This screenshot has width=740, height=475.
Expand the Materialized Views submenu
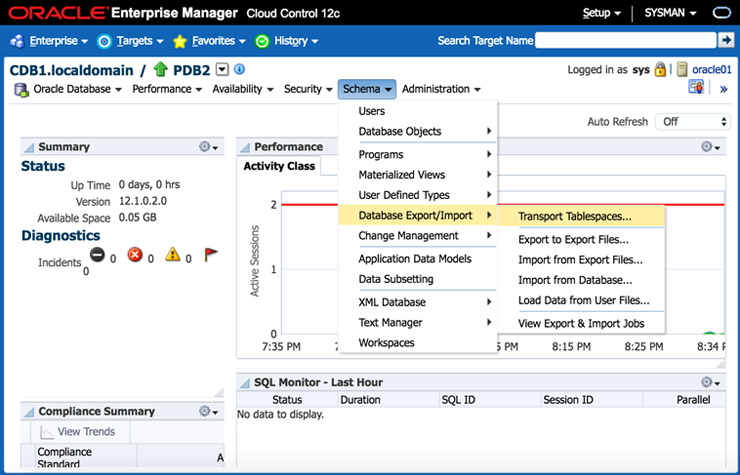[418, 175]
